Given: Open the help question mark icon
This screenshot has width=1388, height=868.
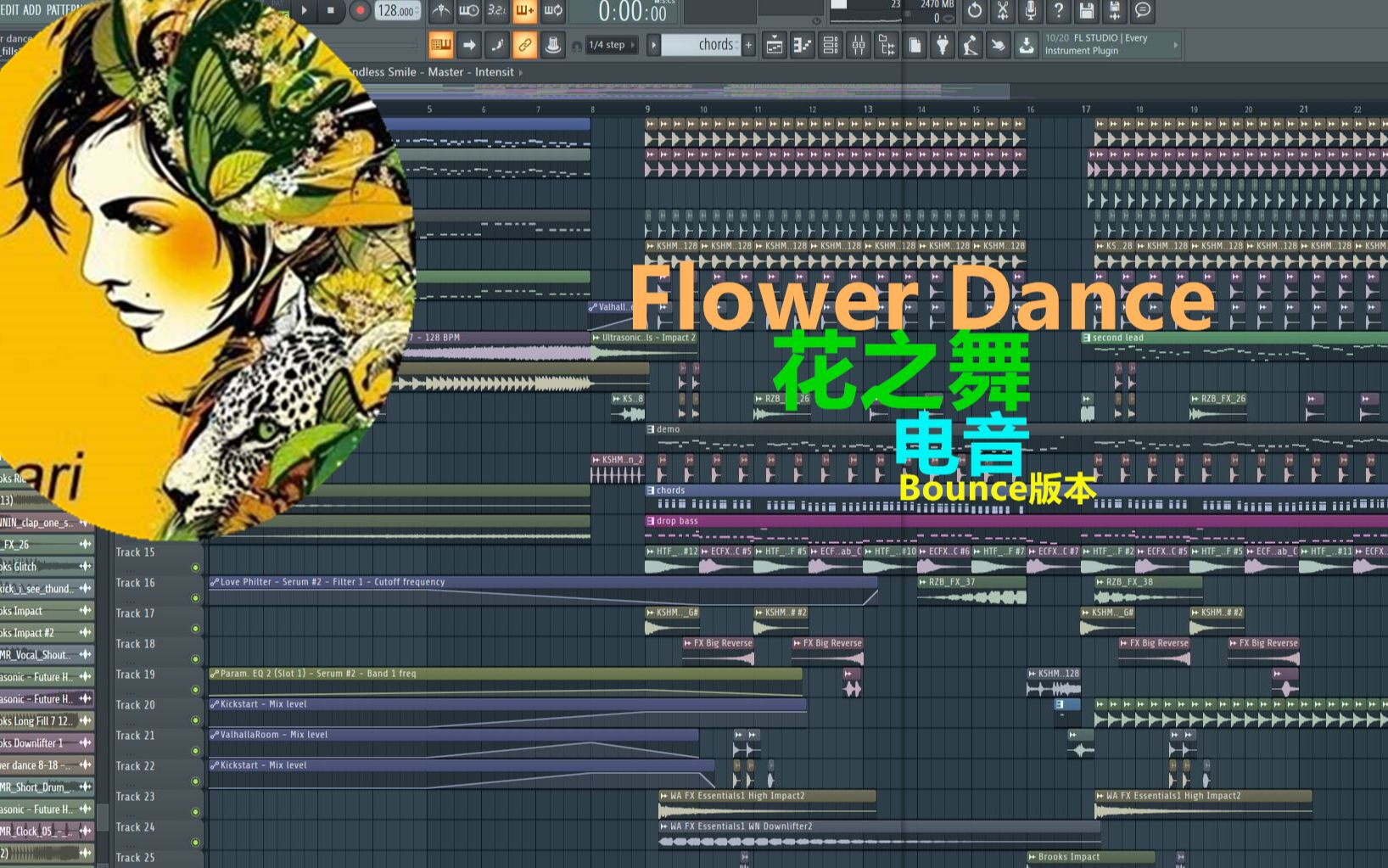Looking at the screenshot, I should (1059, 10).
